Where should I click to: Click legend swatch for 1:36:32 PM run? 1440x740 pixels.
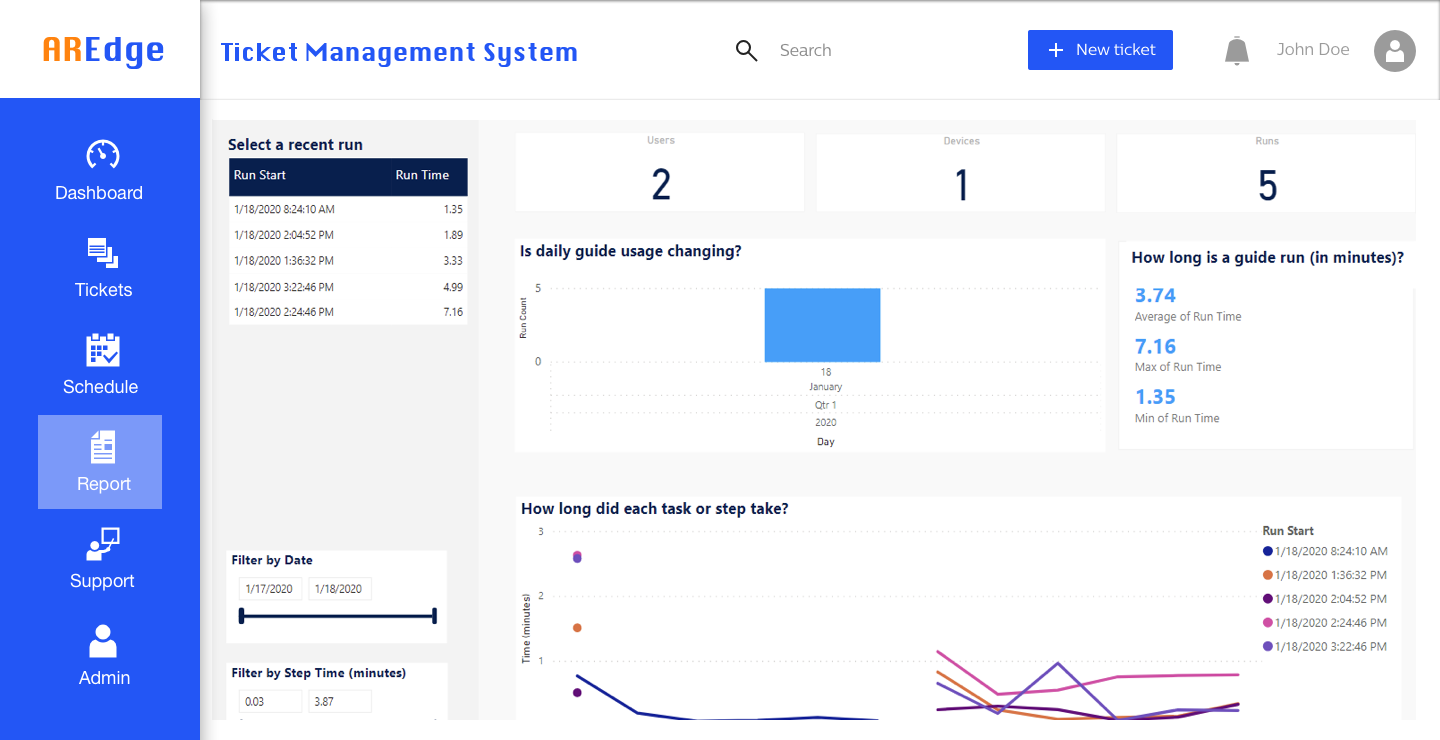click(x=1268, y=575)
